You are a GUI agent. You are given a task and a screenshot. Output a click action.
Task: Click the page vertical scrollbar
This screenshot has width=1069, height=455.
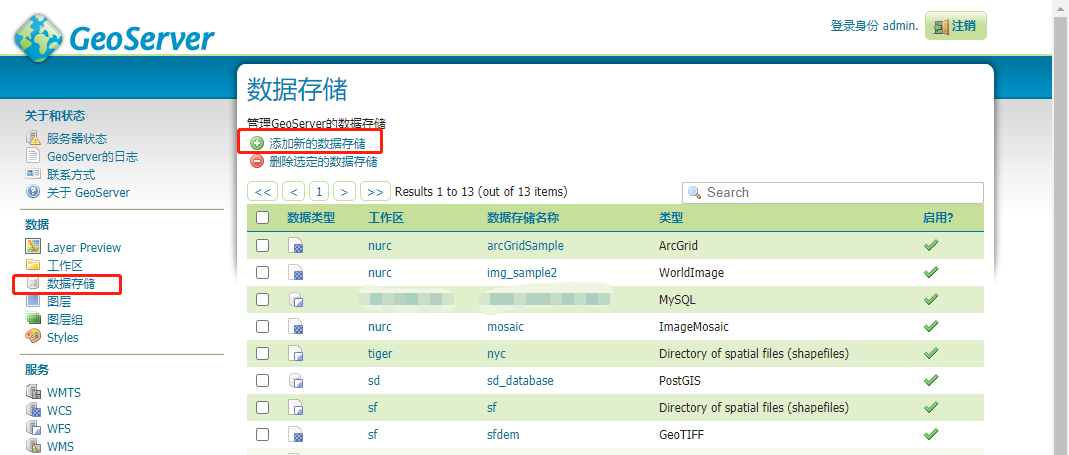pyautogui.click(x=1060, y=227)
